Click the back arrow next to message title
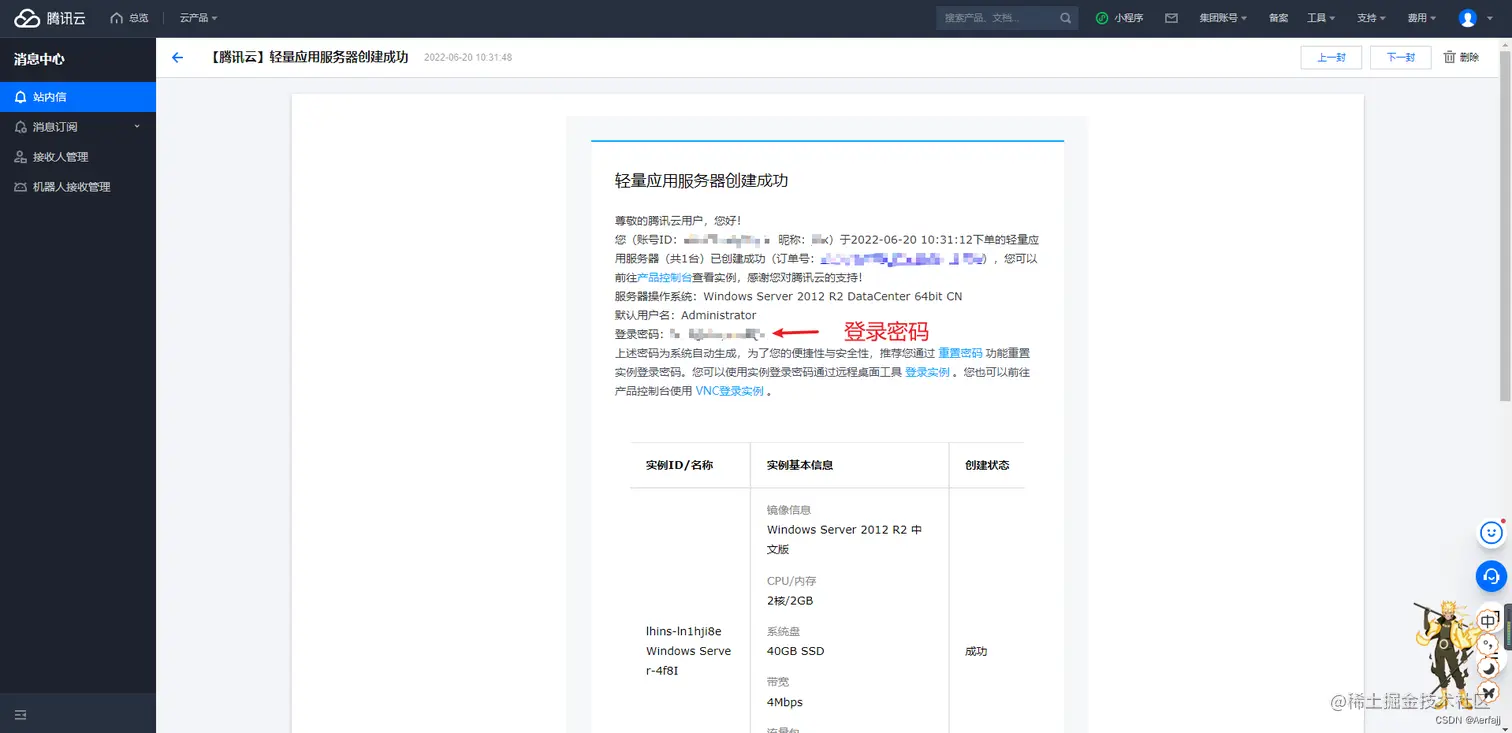 177,57
